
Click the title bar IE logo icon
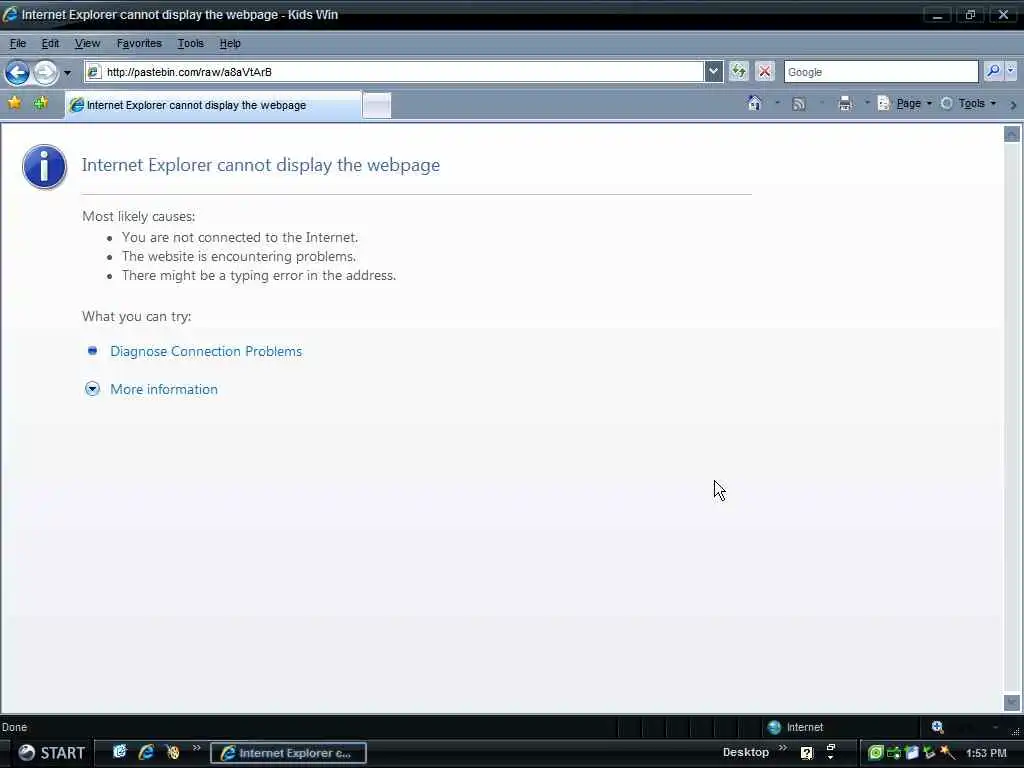point(10,14)
